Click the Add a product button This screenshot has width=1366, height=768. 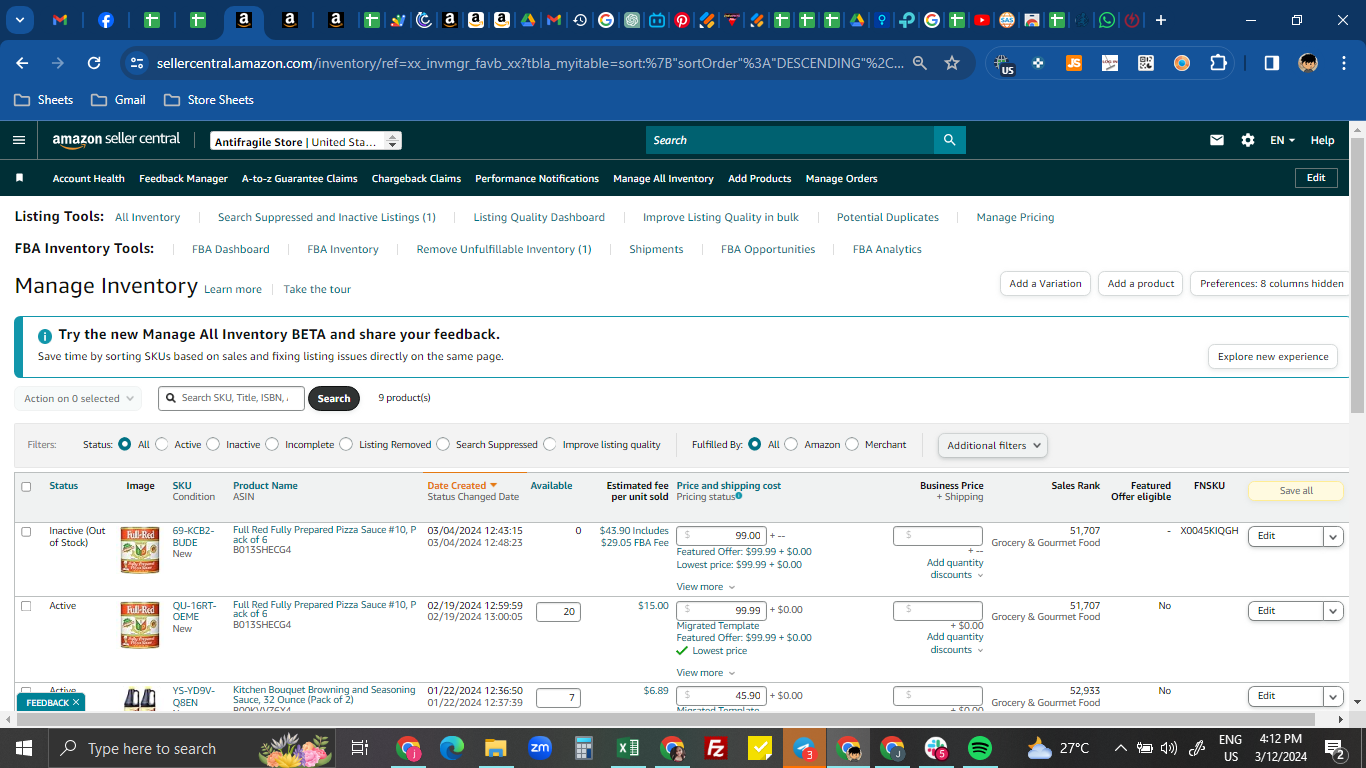[x=1141, y=284]
